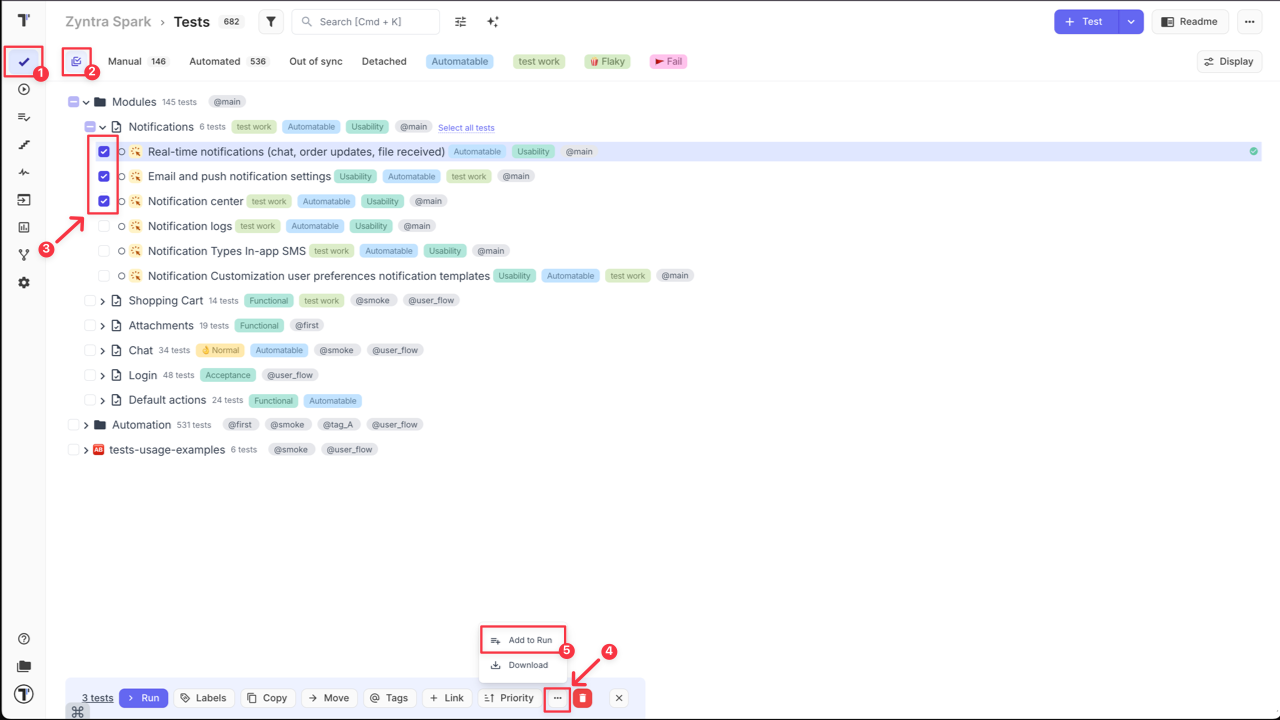This screenshot has width=1280, height=720.
Task: Open the analytics chart icon in sidebar
Action: [x=24, y=227]
